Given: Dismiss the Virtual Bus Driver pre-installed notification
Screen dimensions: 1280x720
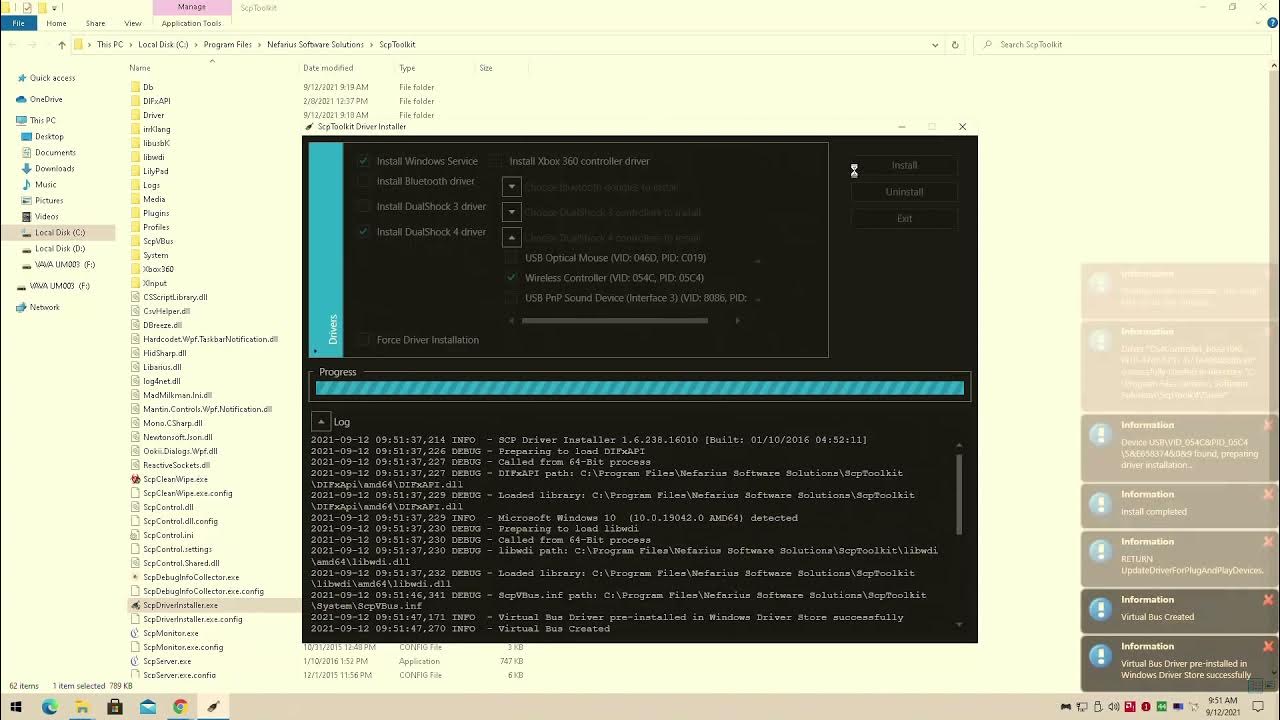Looking at the screenshot, I should pyautogui.click(x=1268, y=647).
